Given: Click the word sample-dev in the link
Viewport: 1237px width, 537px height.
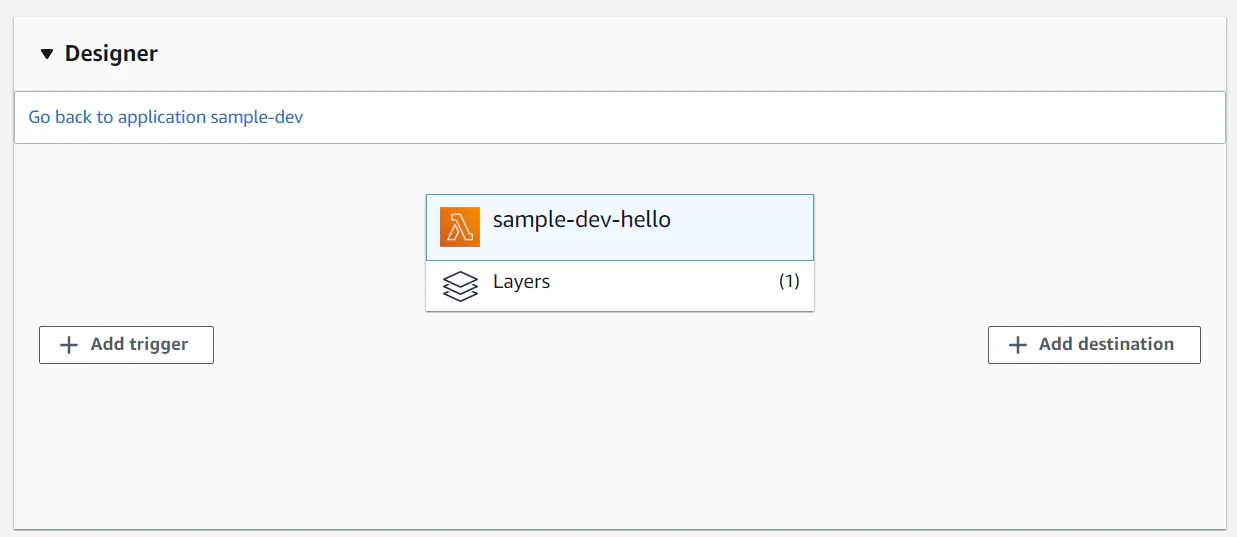Looking at the screenshot, I should (256, 117).
